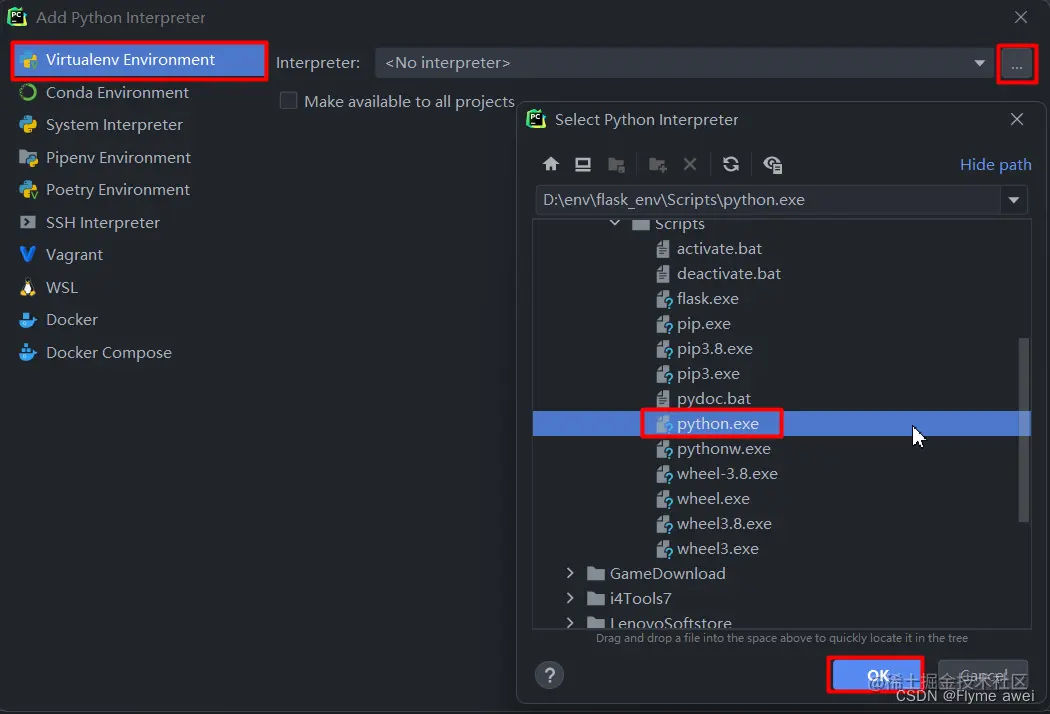This screenshot has width=1050, height=714.
Task: Click the SSH Interpreter terminal icon
Action: 28,222
